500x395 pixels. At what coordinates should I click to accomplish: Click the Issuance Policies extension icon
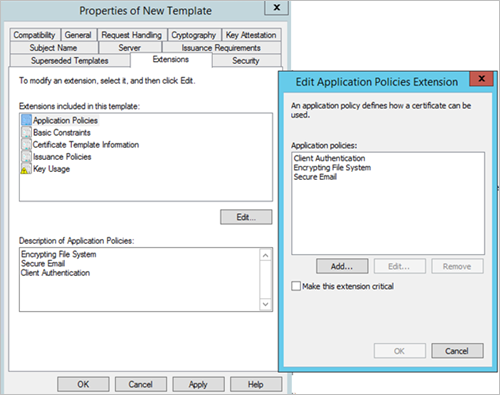click(26, 156)
